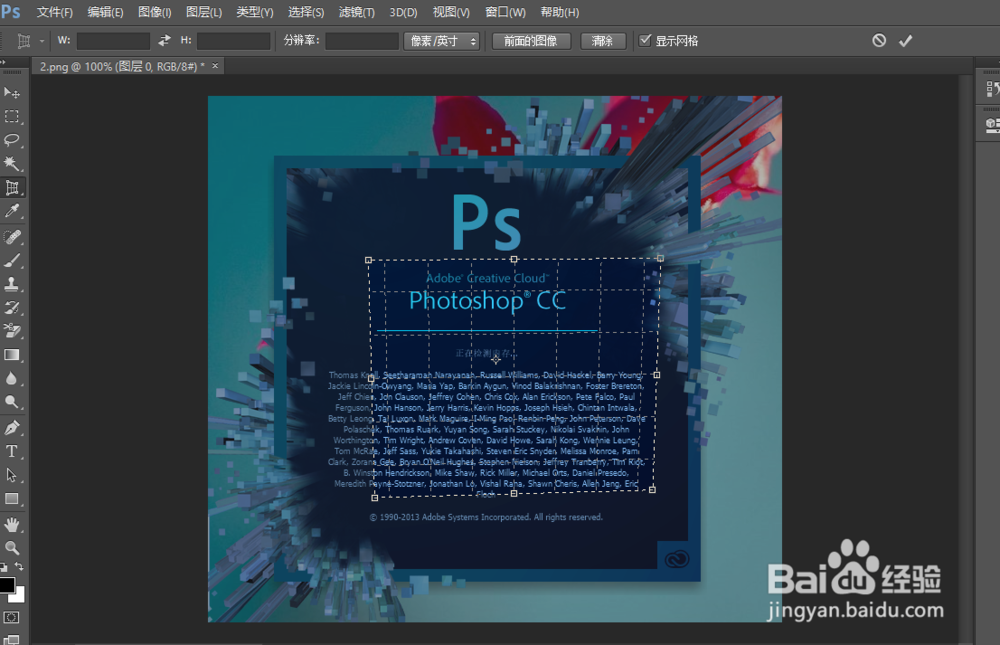Image resolution: width=1000 pixels, height=645 pixels.
Task: Open the 编辑(E) menu
Action: tap(105, 12)
